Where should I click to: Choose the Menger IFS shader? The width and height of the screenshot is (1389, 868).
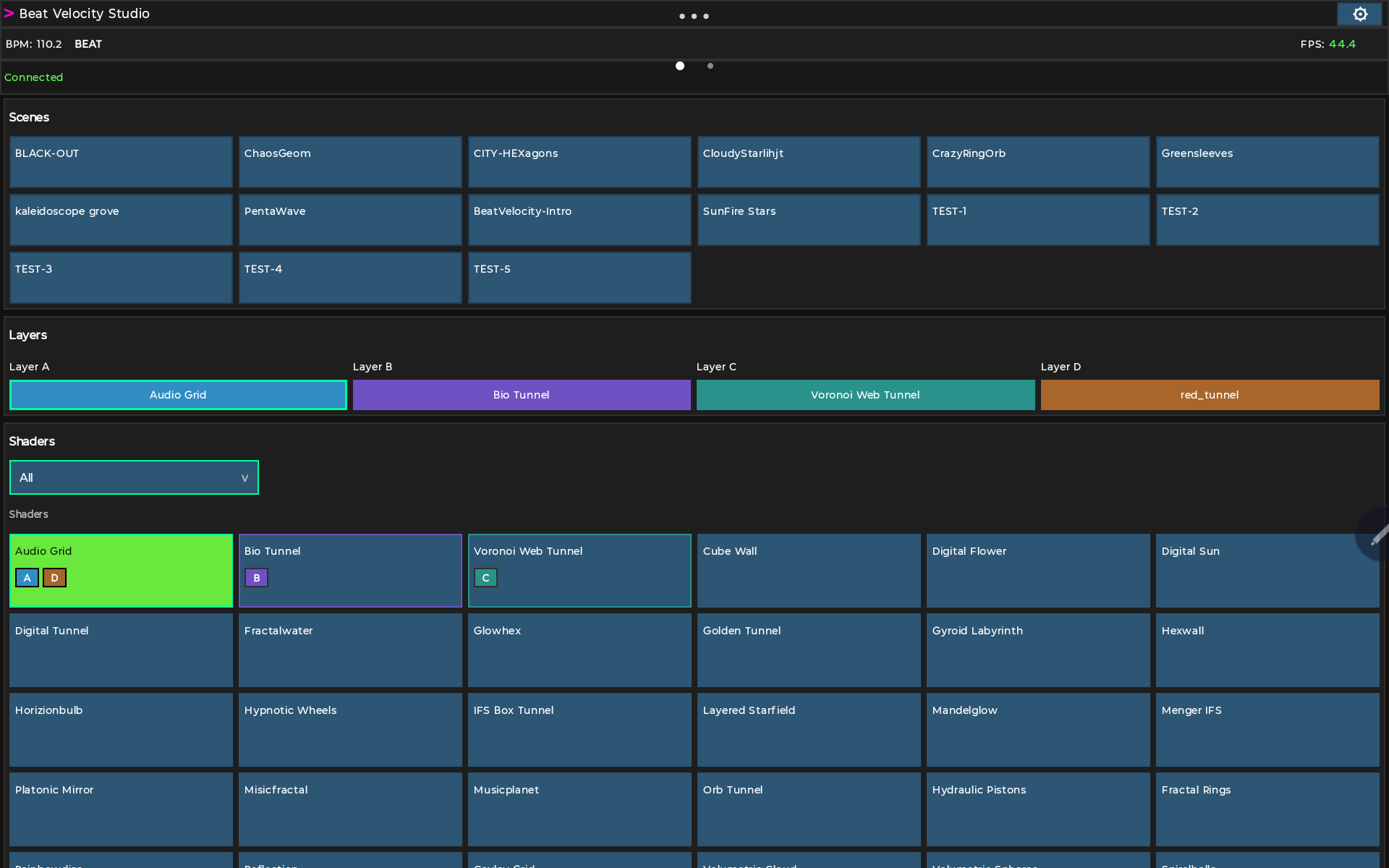coord(1267,730)
